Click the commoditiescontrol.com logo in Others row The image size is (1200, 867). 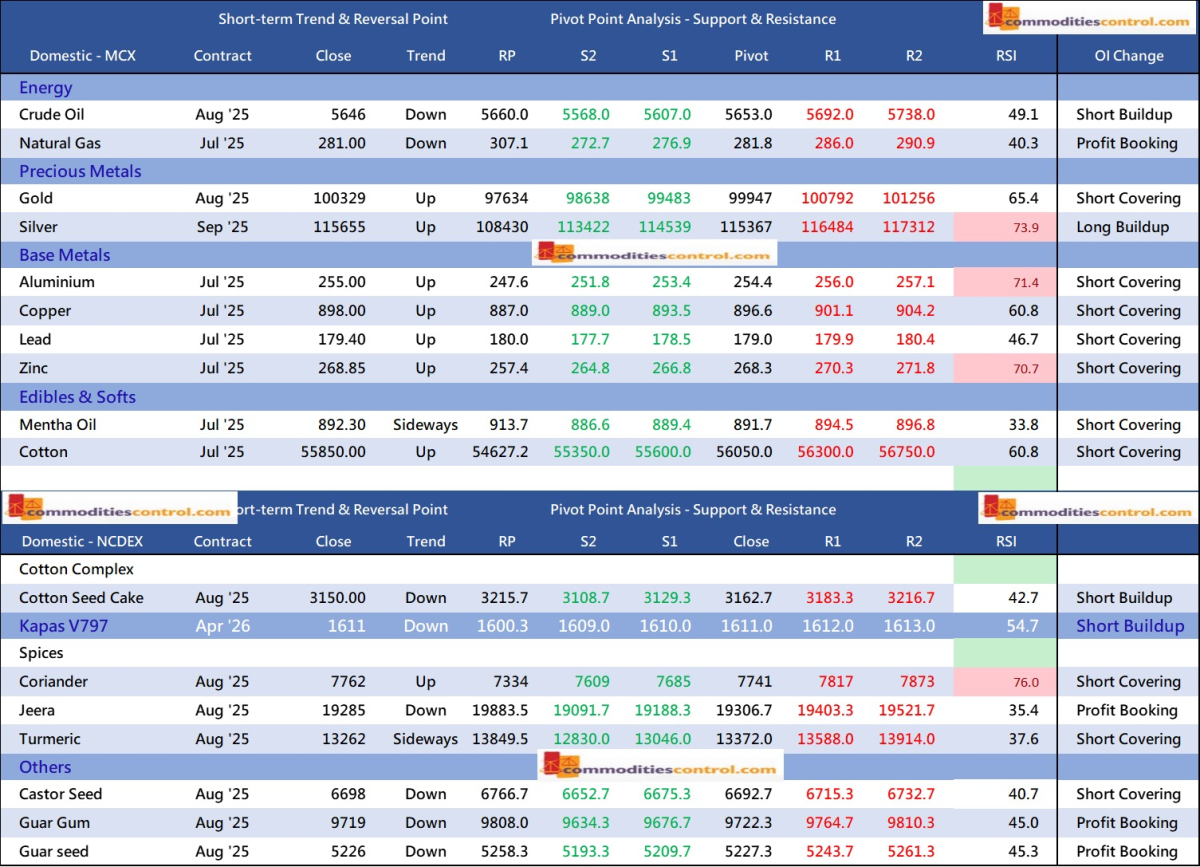[x=660, y=767]
